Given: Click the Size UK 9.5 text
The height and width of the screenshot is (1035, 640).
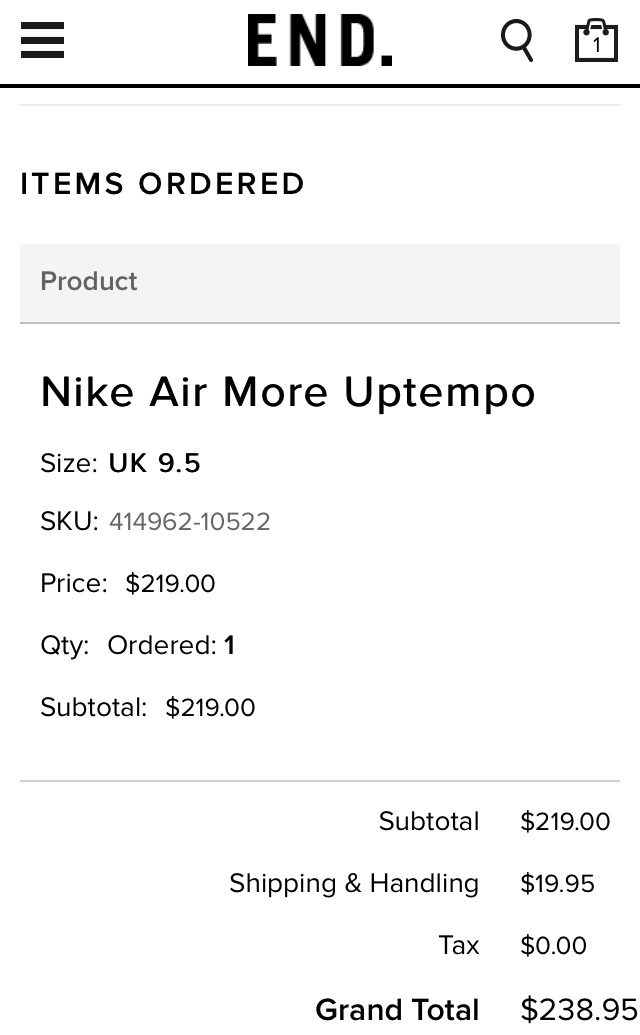Looking at the screenshot, I should point(120,463).
